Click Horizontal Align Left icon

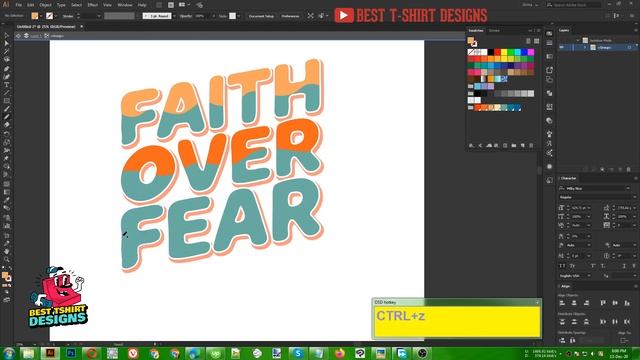(x=562, y=303)
